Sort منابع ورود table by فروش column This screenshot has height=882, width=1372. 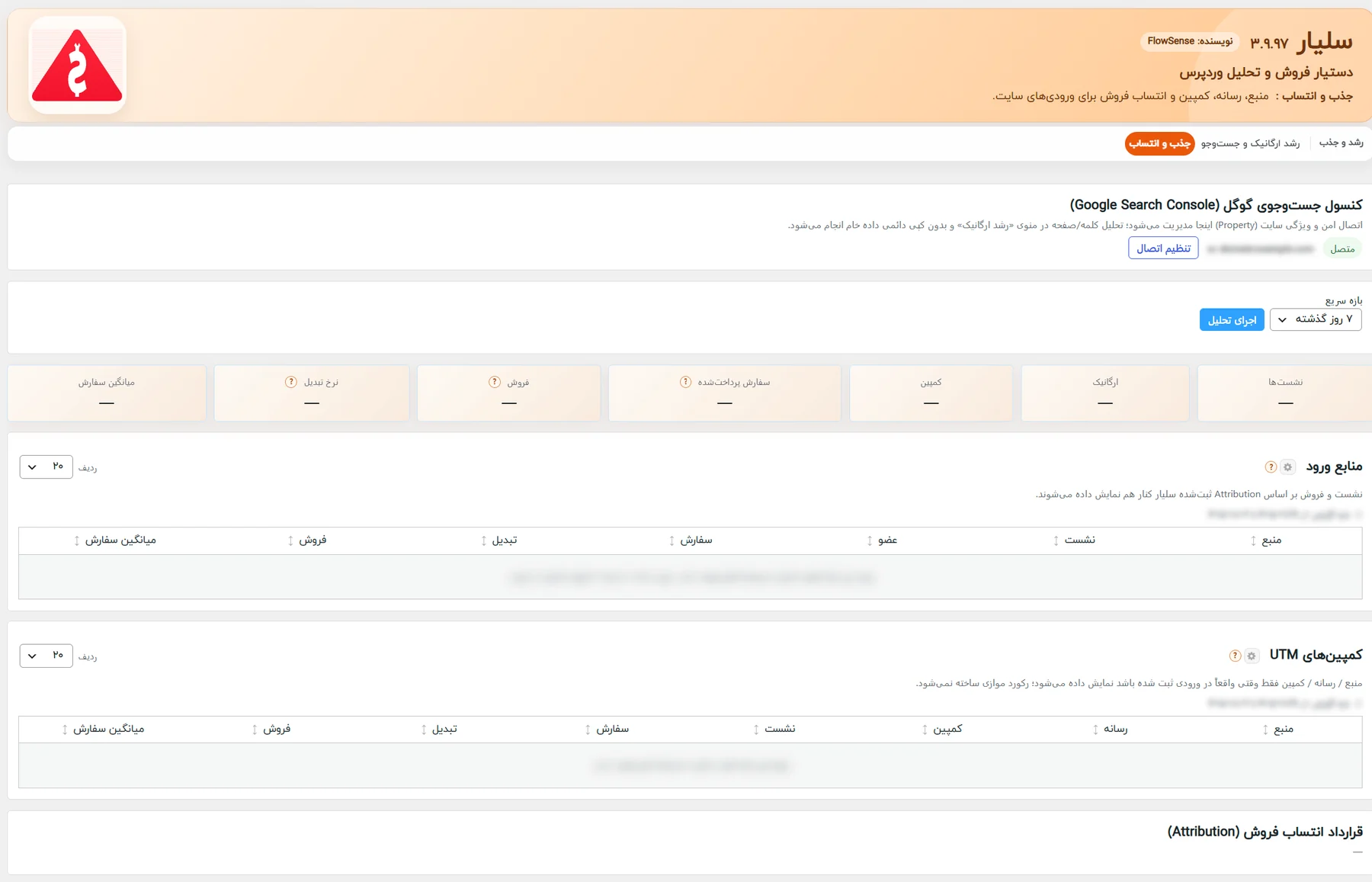point(307,540)
